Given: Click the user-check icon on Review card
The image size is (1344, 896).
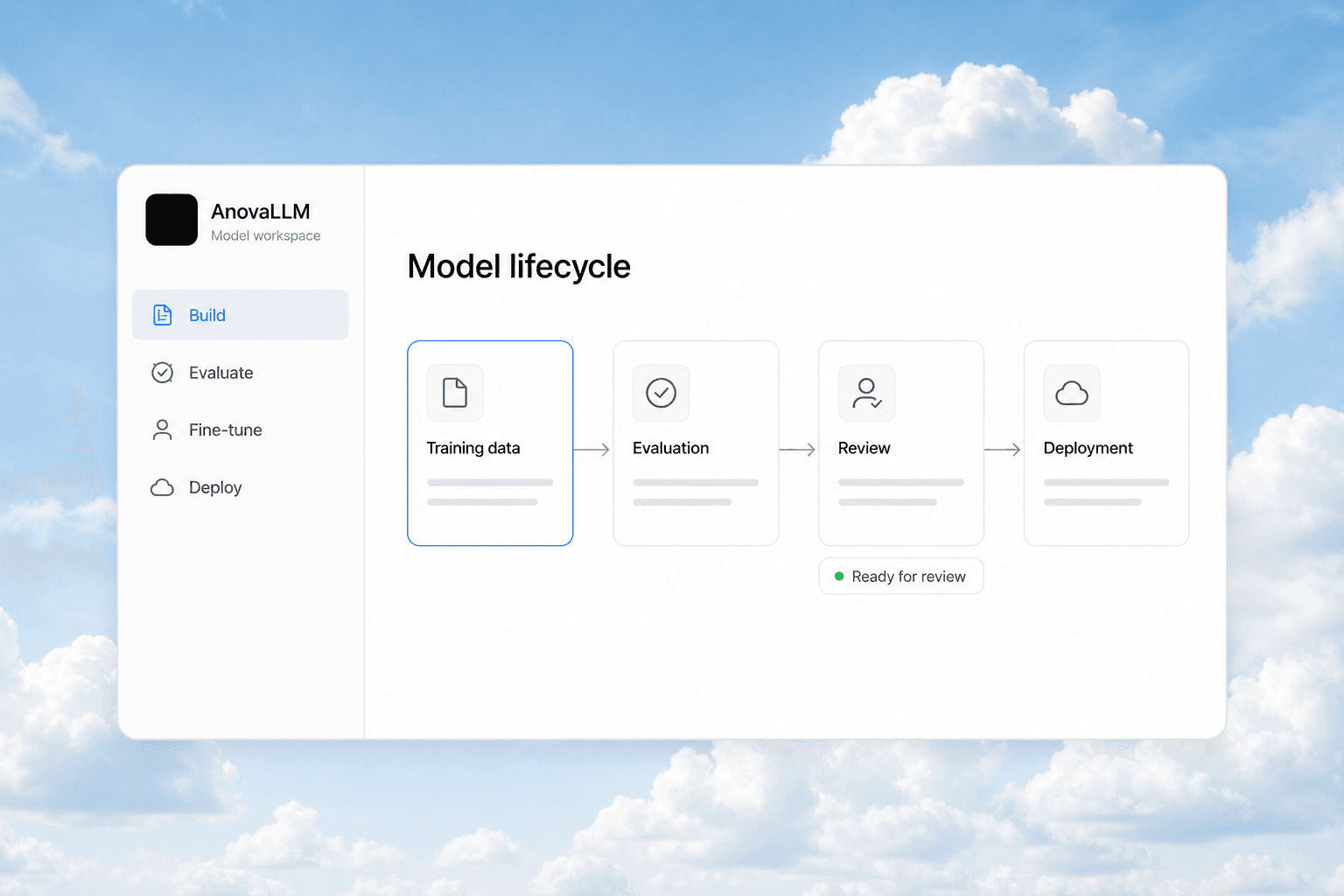Looking at the screenshot, I should tap(866, 393).
